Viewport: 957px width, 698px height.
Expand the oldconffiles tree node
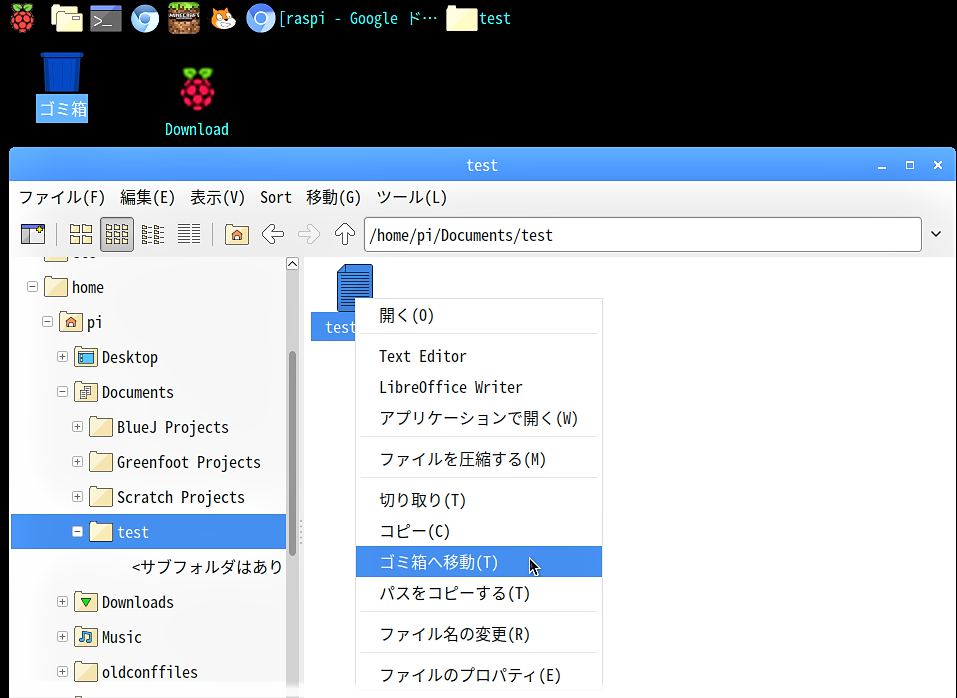[62, 671]
